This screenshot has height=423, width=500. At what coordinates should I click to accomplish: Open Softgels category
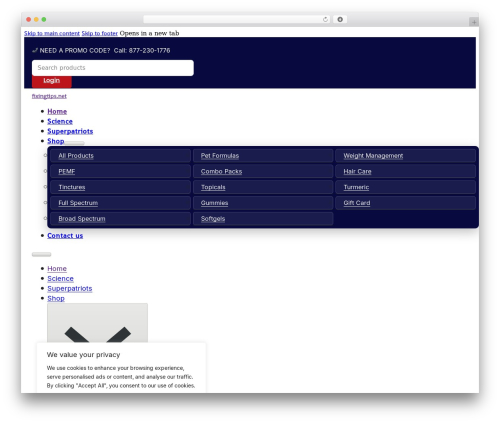pyautogui.click(x=213, y=219)
